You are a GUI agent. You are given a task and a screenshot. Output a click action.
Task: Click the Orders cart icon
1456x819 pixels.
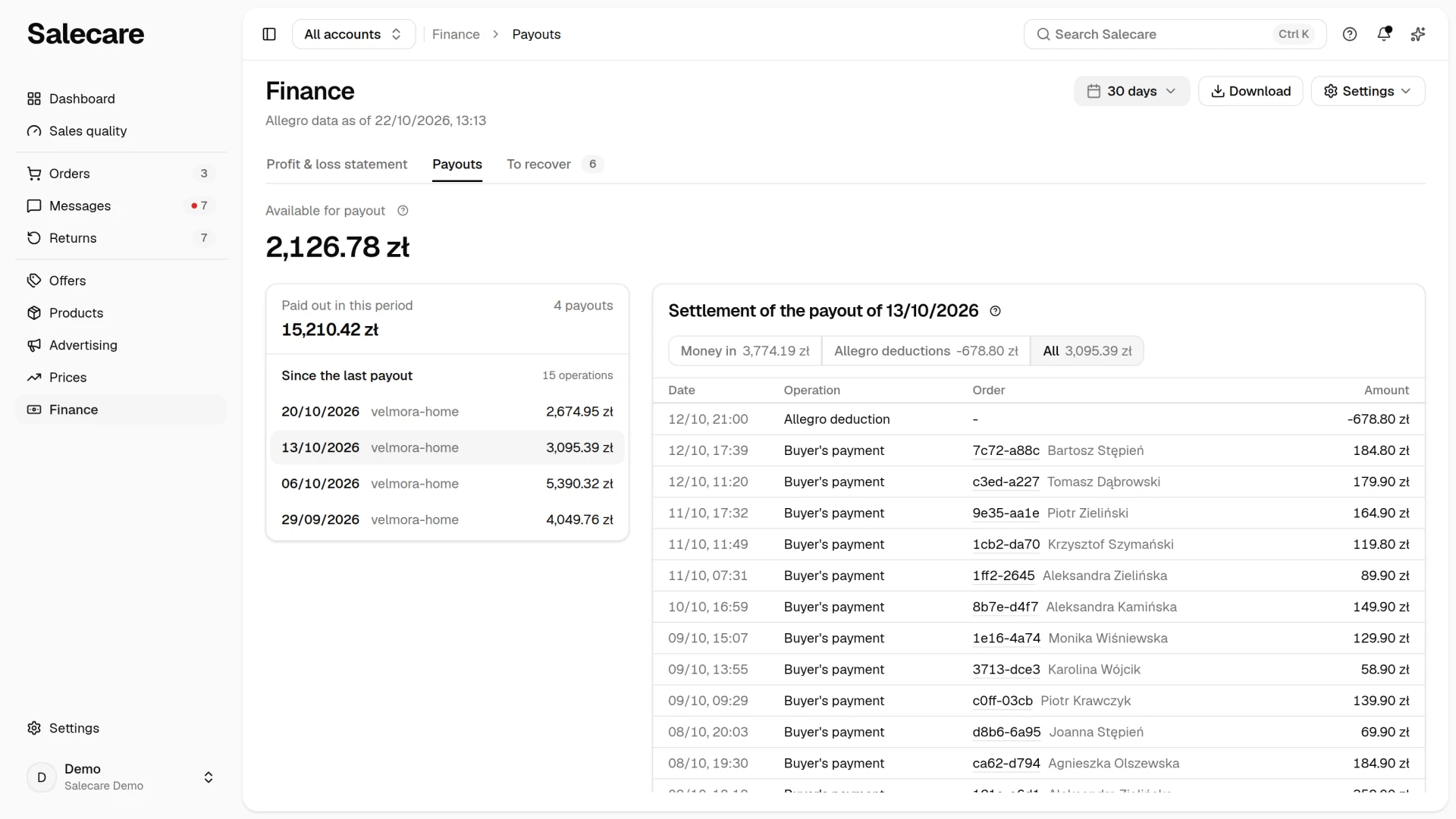tap(34, 174)
